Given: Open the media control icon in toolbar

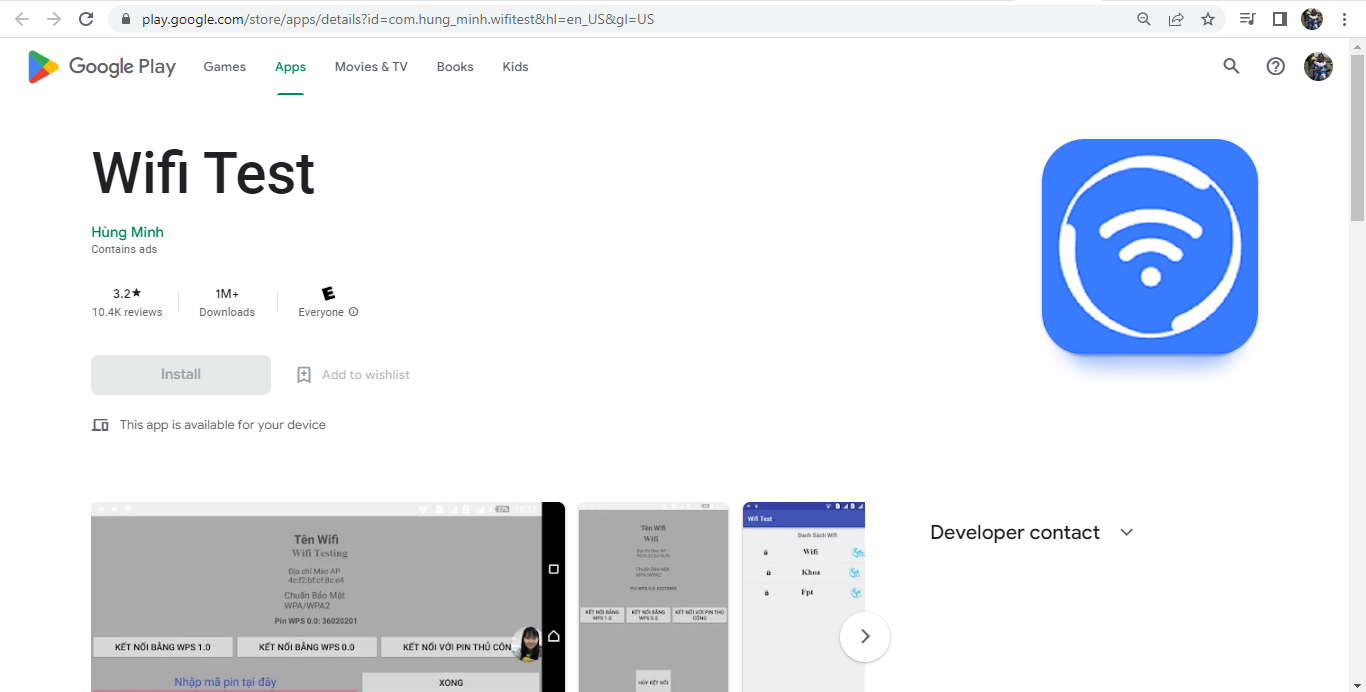Looking at the screenshot, I should point(1247,19).
